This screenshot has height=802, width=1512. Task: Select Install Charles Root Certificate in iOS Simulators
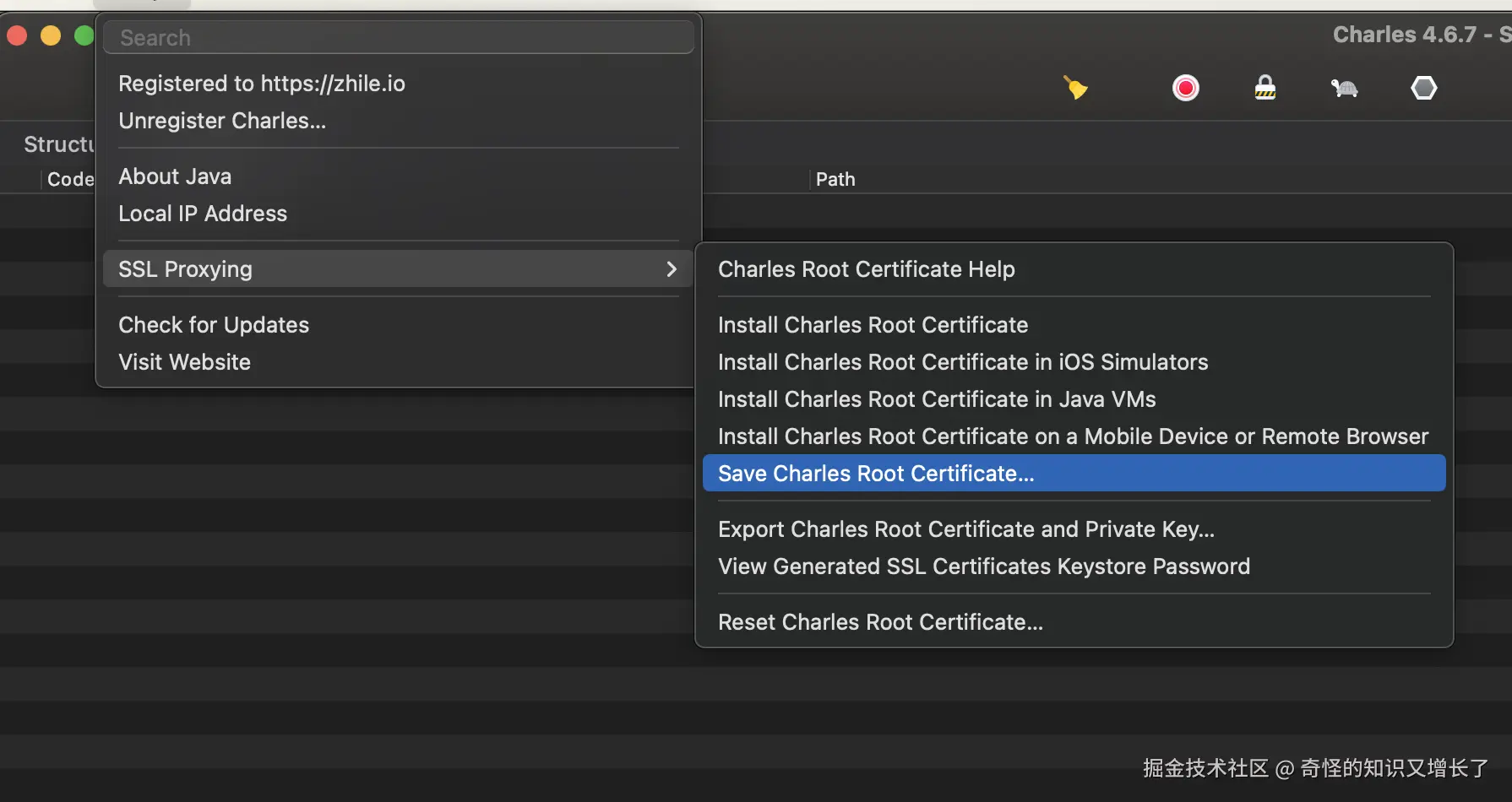click(962, 362)
